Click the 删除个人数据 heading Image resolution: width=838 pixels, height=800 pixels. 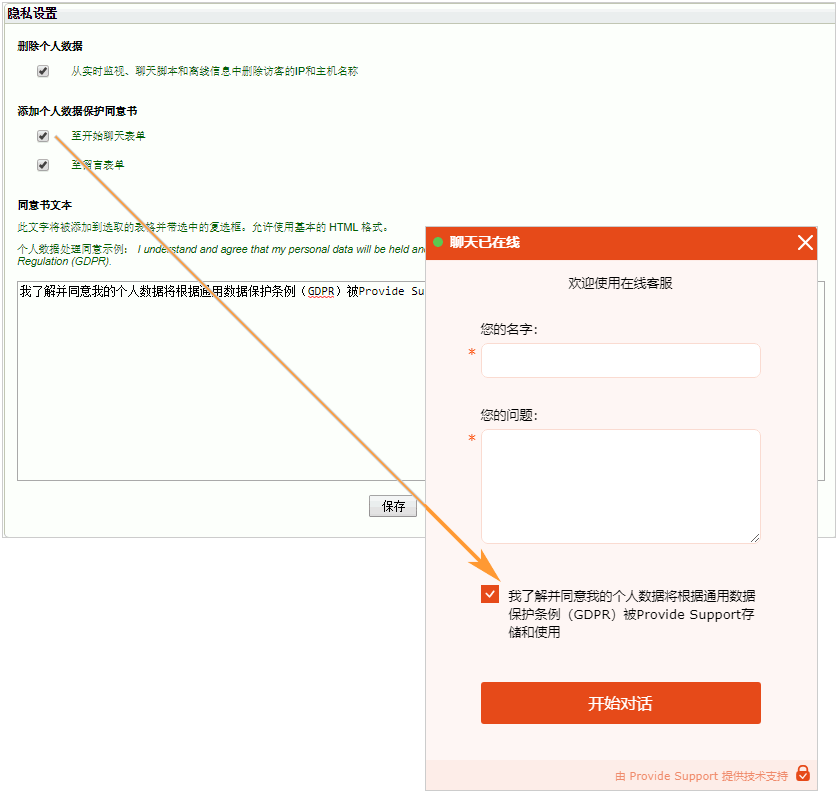(50, 46)
